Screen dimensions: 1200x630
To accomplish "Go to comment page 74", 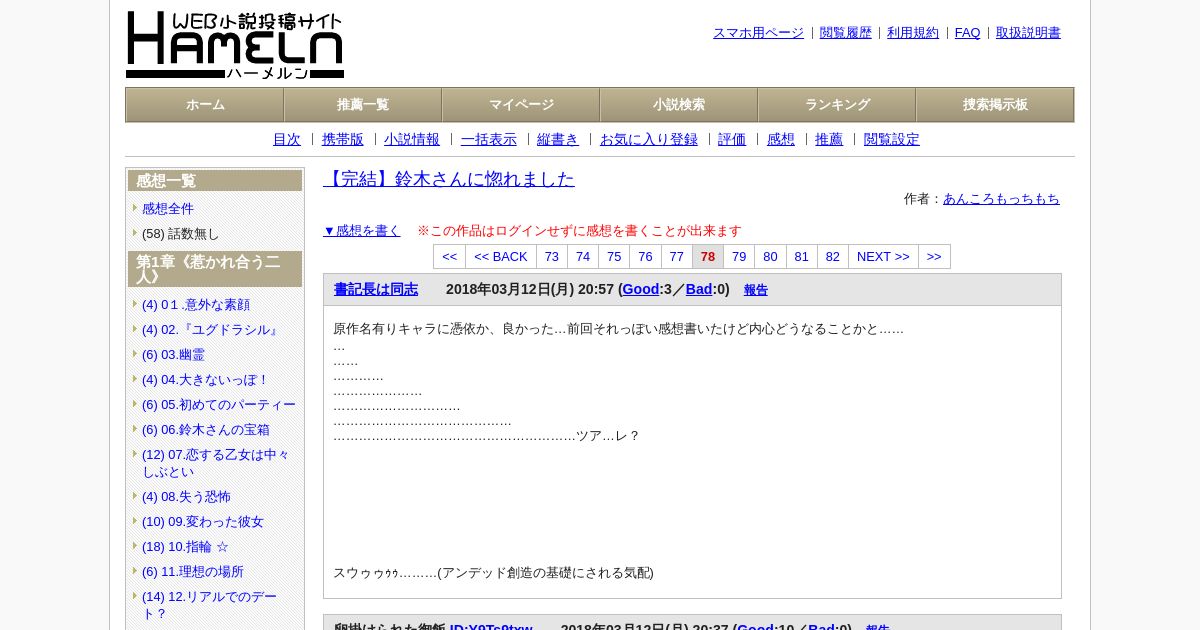I will coord(583,257).
